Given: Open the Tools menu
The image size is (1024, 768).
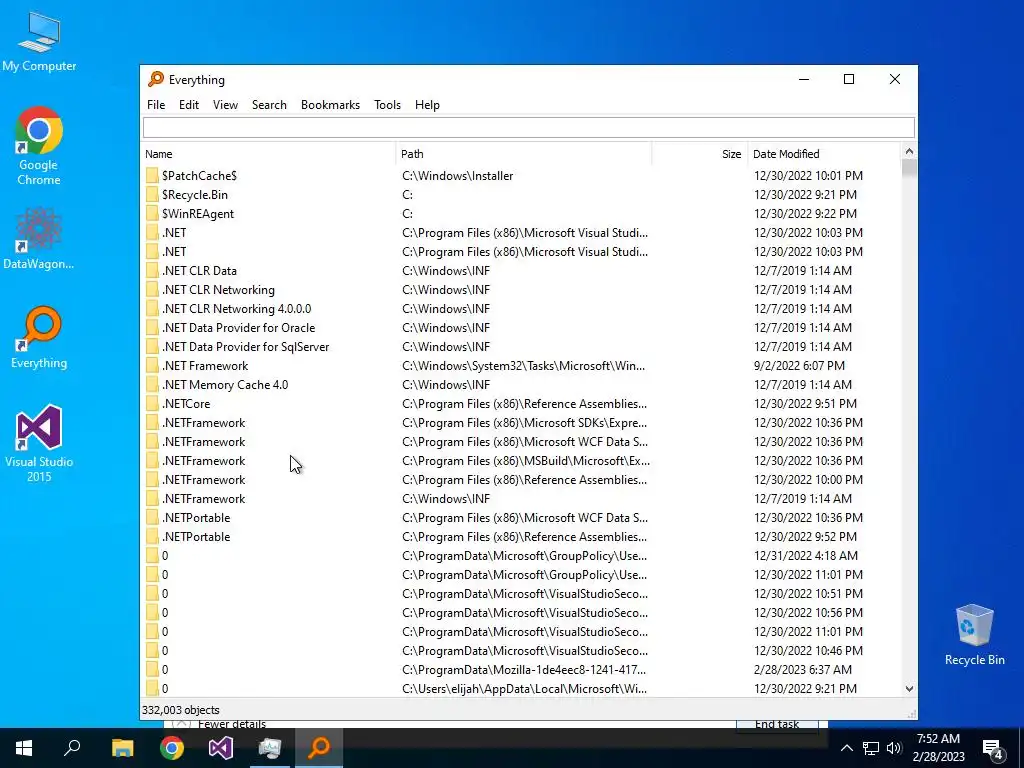Looking at the screenshot, I should pyautogui.click(x=387, y=104).
